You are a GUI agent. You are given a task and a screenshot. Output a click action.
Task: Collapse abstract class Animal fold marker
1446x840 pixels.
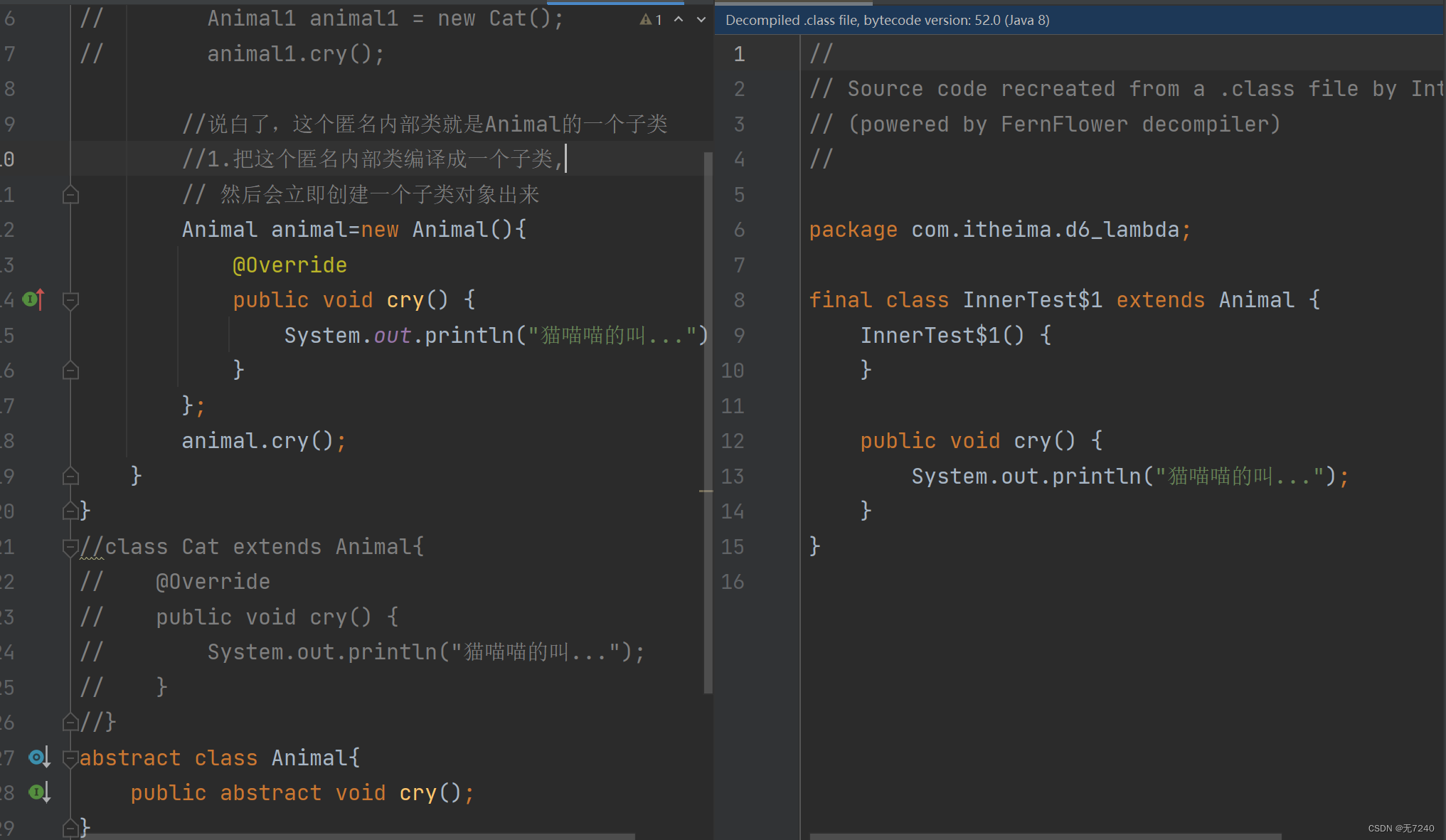point(70,758)
